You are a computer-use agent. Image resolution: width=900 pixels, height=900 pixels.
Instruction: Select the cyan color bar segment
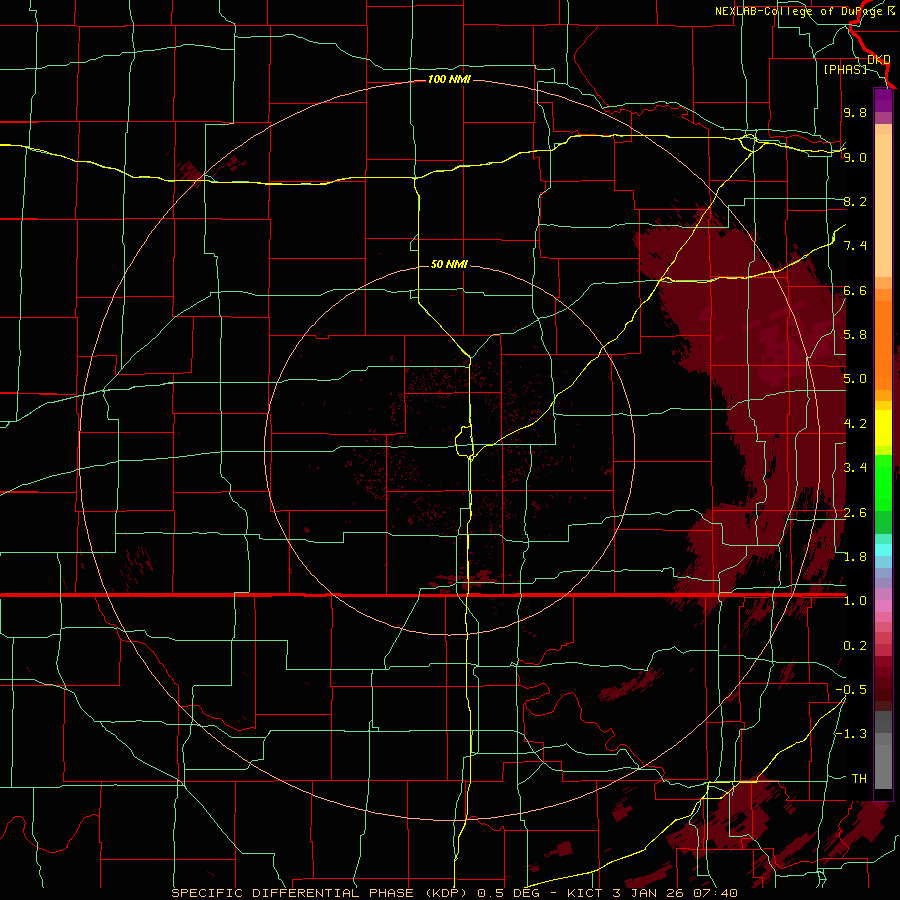(x=883, y=549)
